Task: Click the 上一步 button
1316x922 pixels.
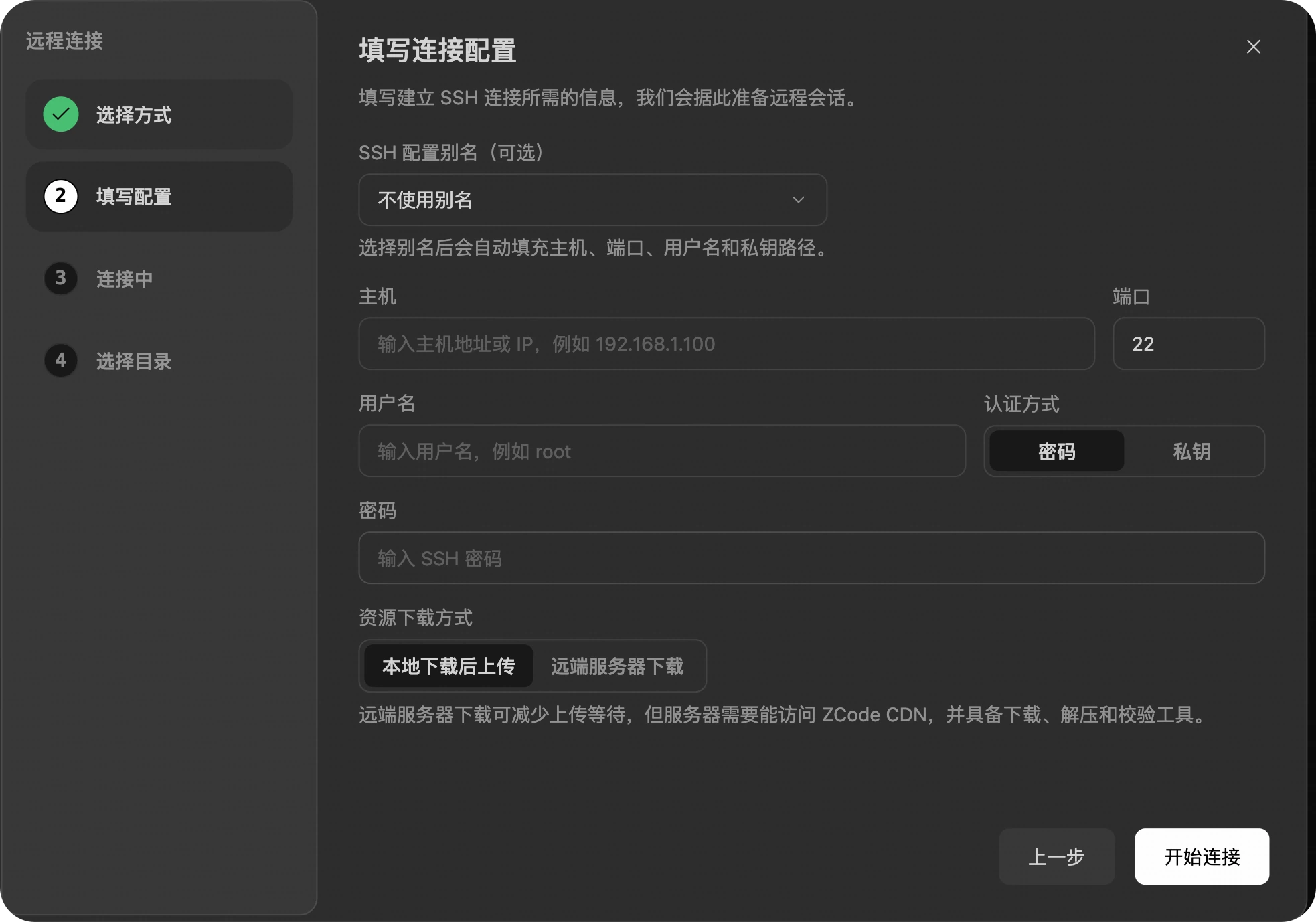Action: point(1056,856)
